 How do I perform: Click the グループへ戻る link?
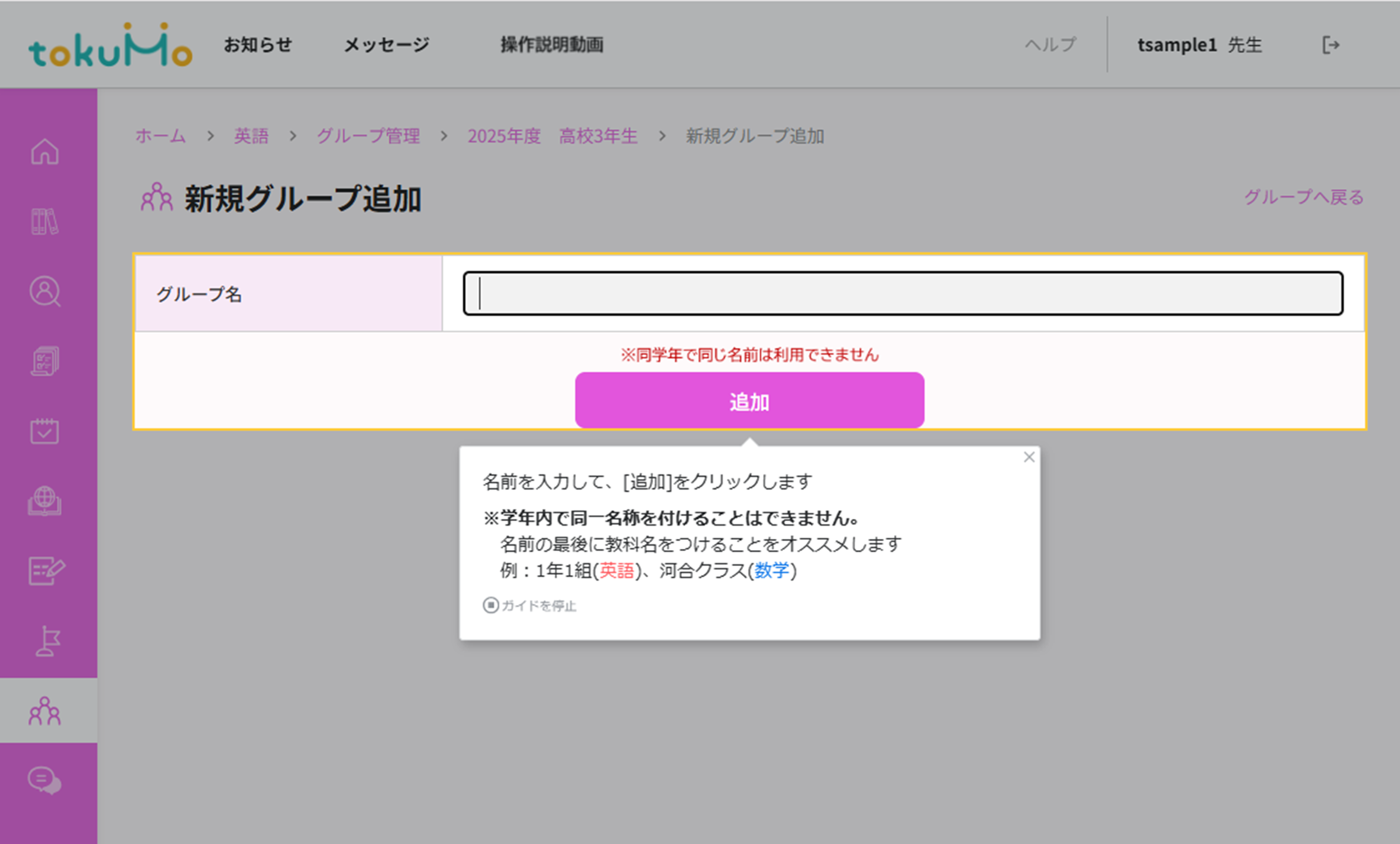tap(1304, 197)
